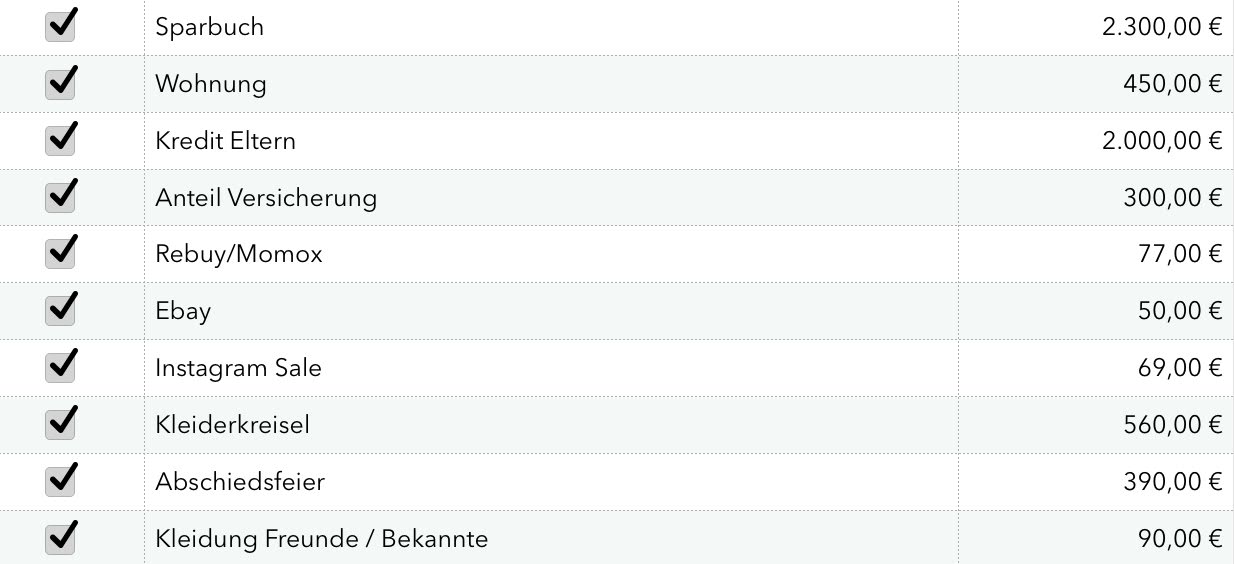
Task: Uncheck the Instagram Sale checkbox
Action: [x=61, y=368]
